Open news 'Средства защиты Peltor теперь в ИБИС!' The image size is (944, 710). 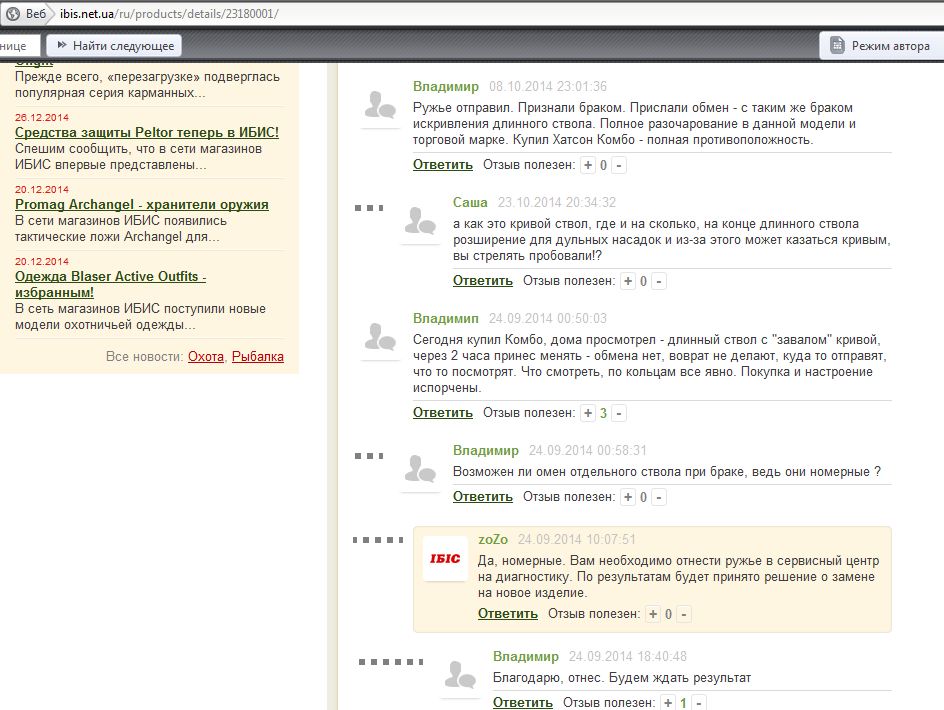tap(146, 132)
